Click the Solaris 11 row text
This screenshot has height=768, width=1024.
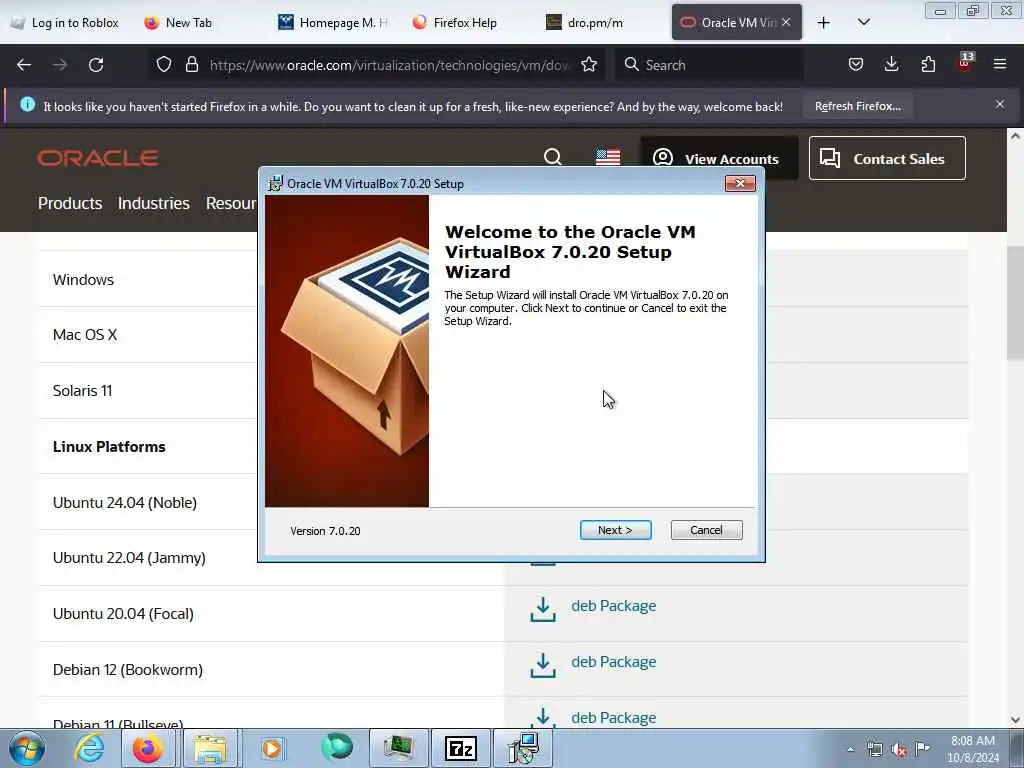tap(82, 391)
